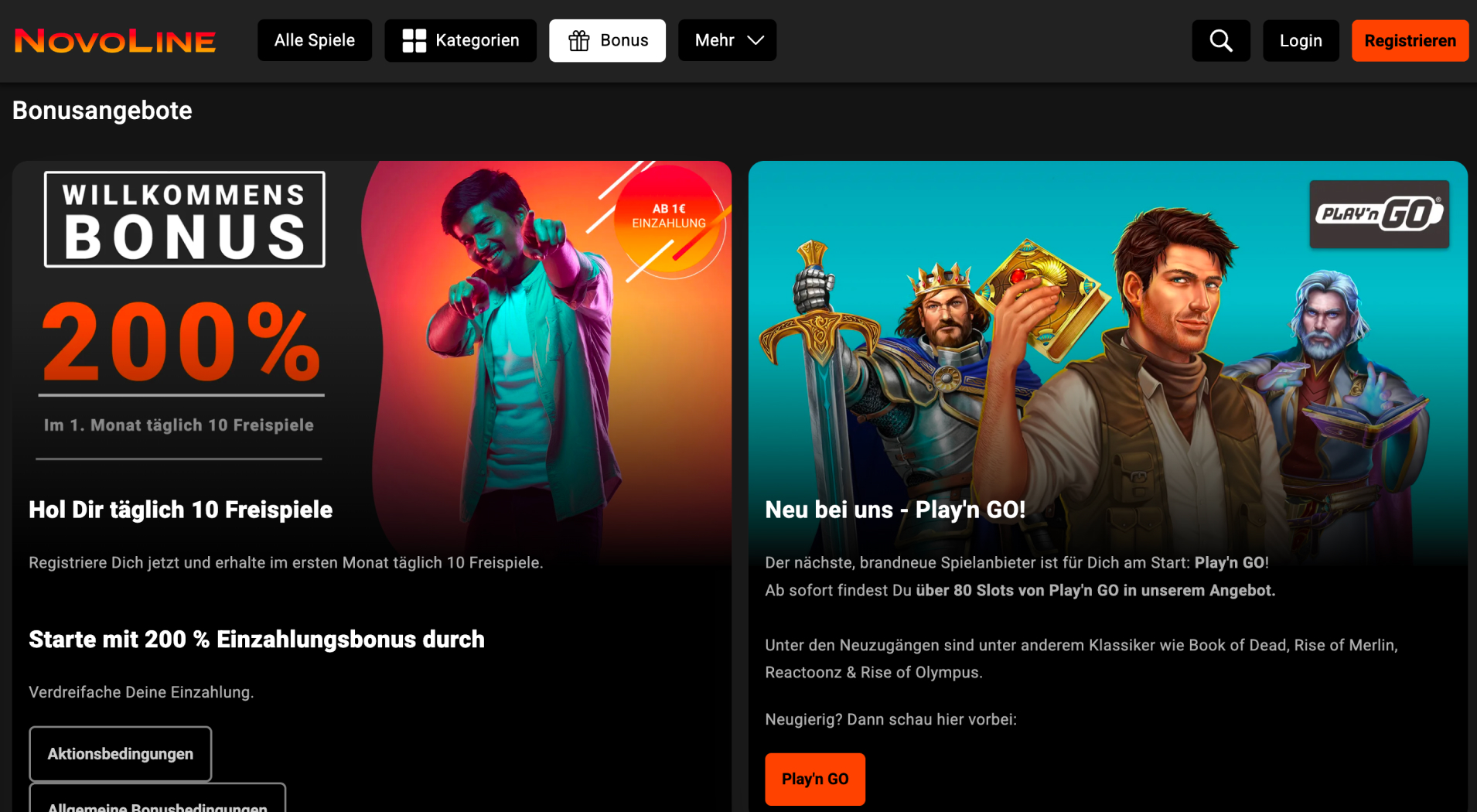Image resolution: width=1477 pixels, height=812 pixels.
Task: Click 'Starte mit 200 % Einzahlungsbonus durch' heading
Action: click(257, 640)
